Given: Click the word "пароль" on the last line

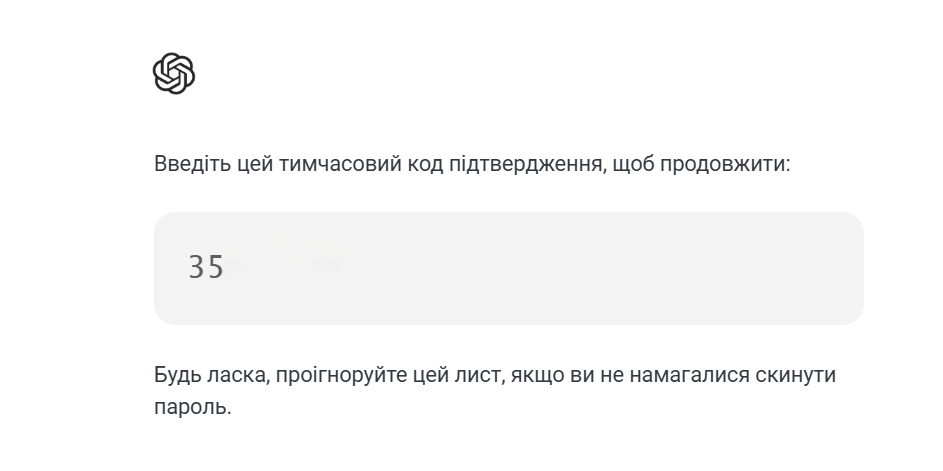Looking at the screenshot, I should tap(190, 409).
